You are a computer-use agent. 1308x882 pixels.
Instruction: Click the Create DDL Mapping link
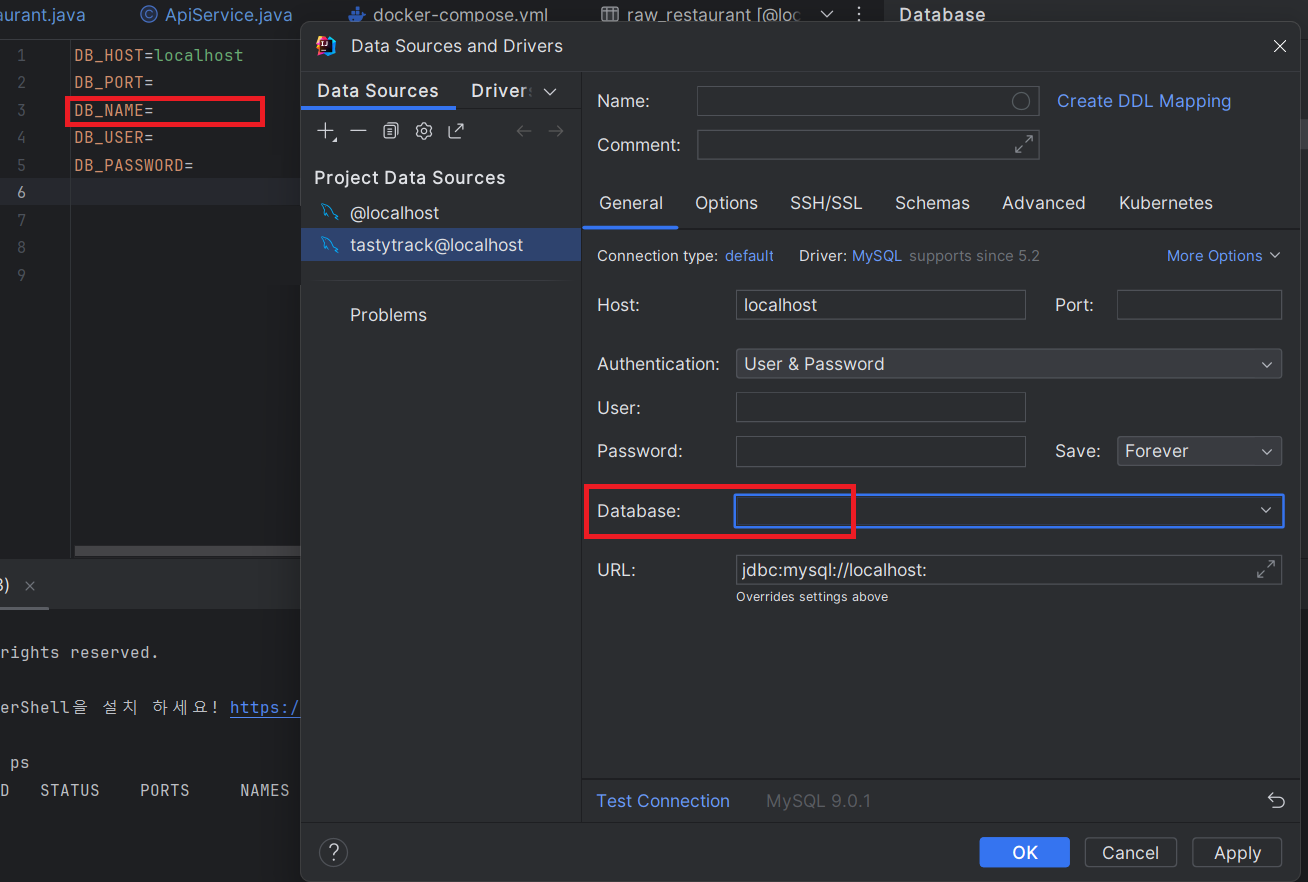pos(1144,101)
